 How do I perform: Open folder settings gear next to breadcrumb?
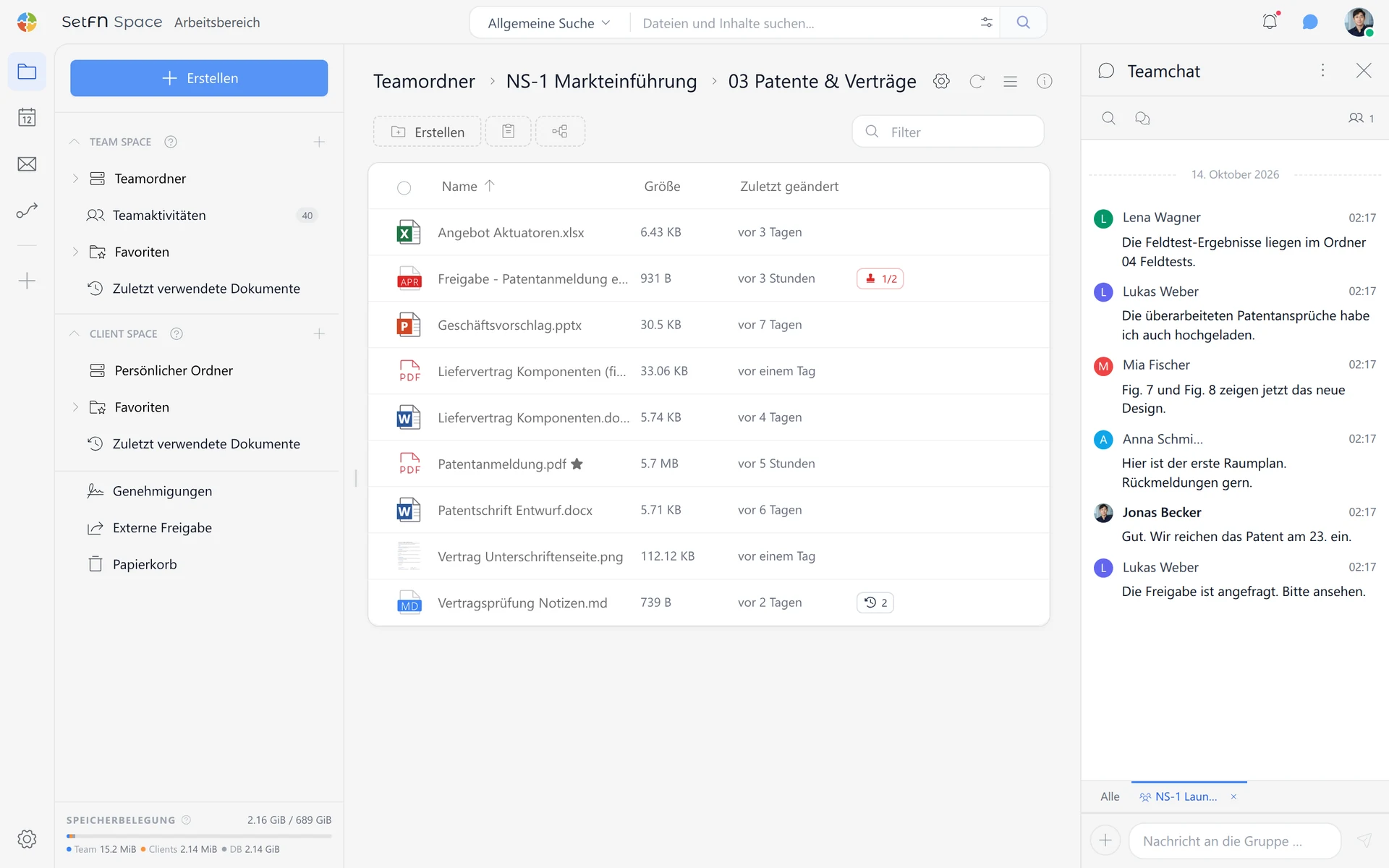point(941,81)
